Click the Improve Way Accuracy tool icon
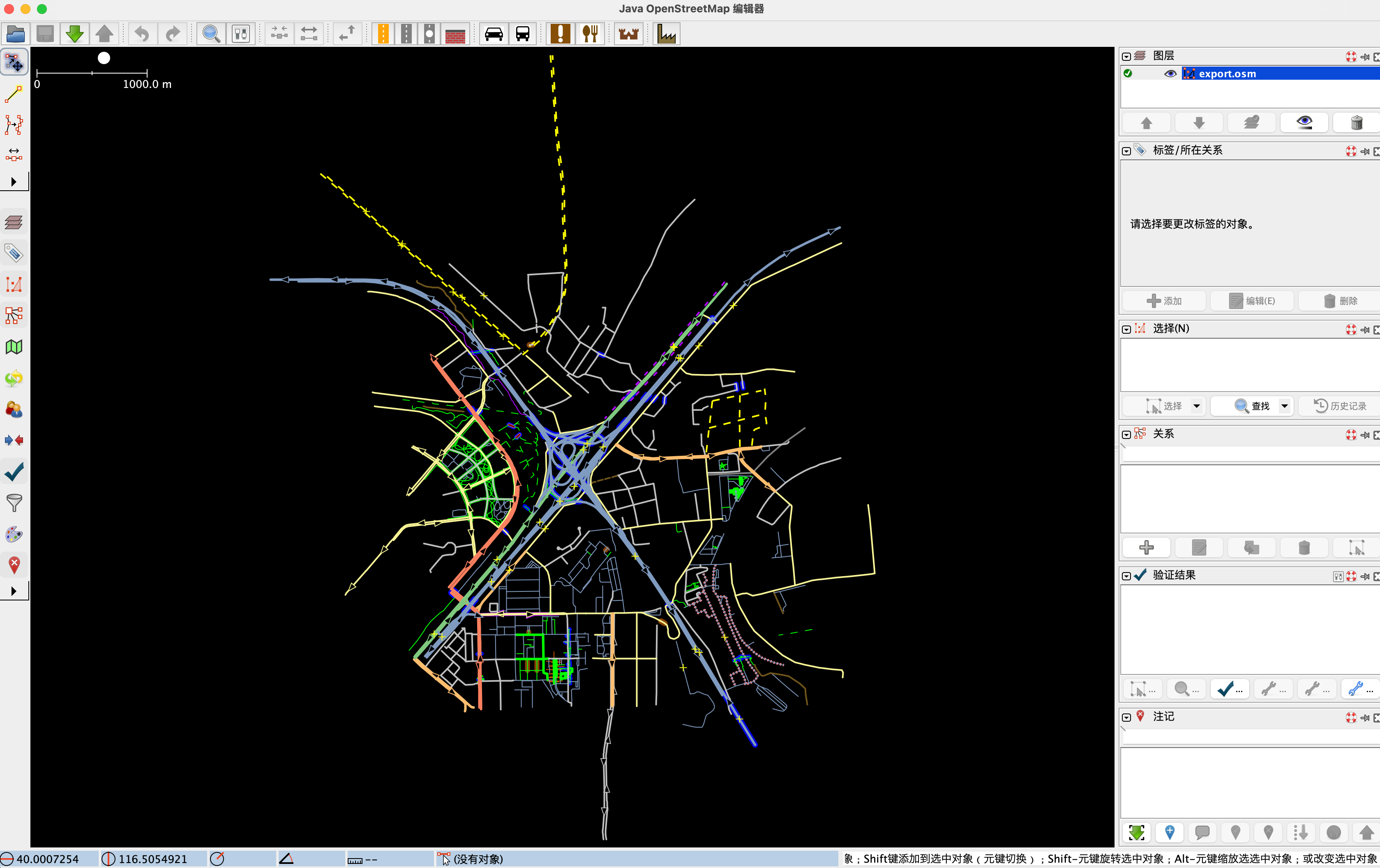1380x868 pixels. click(x=14, y=125)
